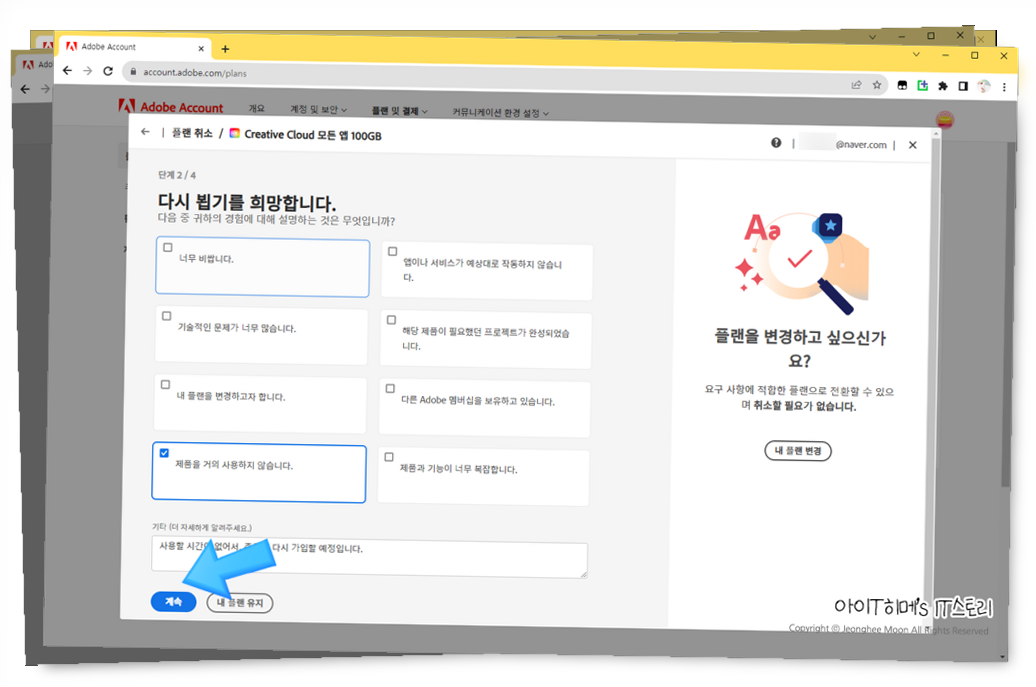Check 앱이나 서비스가 예상대로 작동하지 않습니다

click(392, 252)
